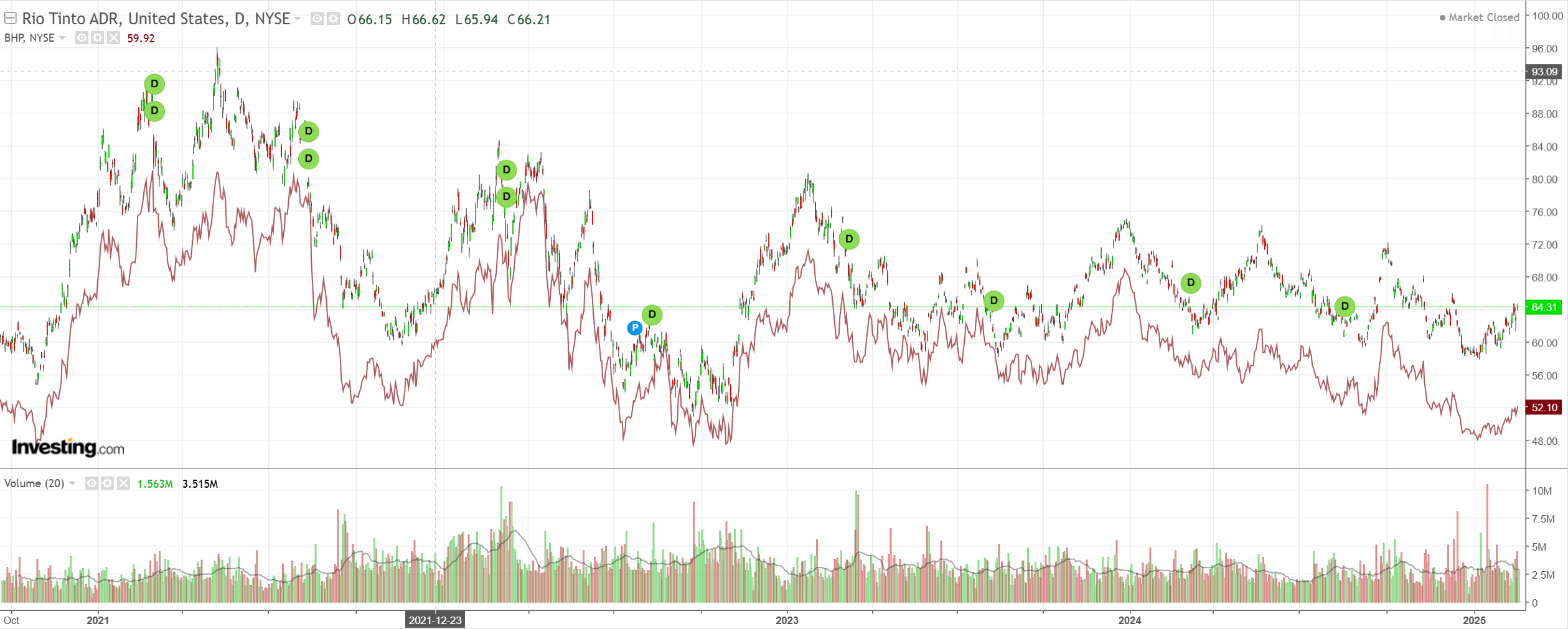Click the upper D marker in early 2022
Screen dimensions: 1568x629
[x=506, y=170]
